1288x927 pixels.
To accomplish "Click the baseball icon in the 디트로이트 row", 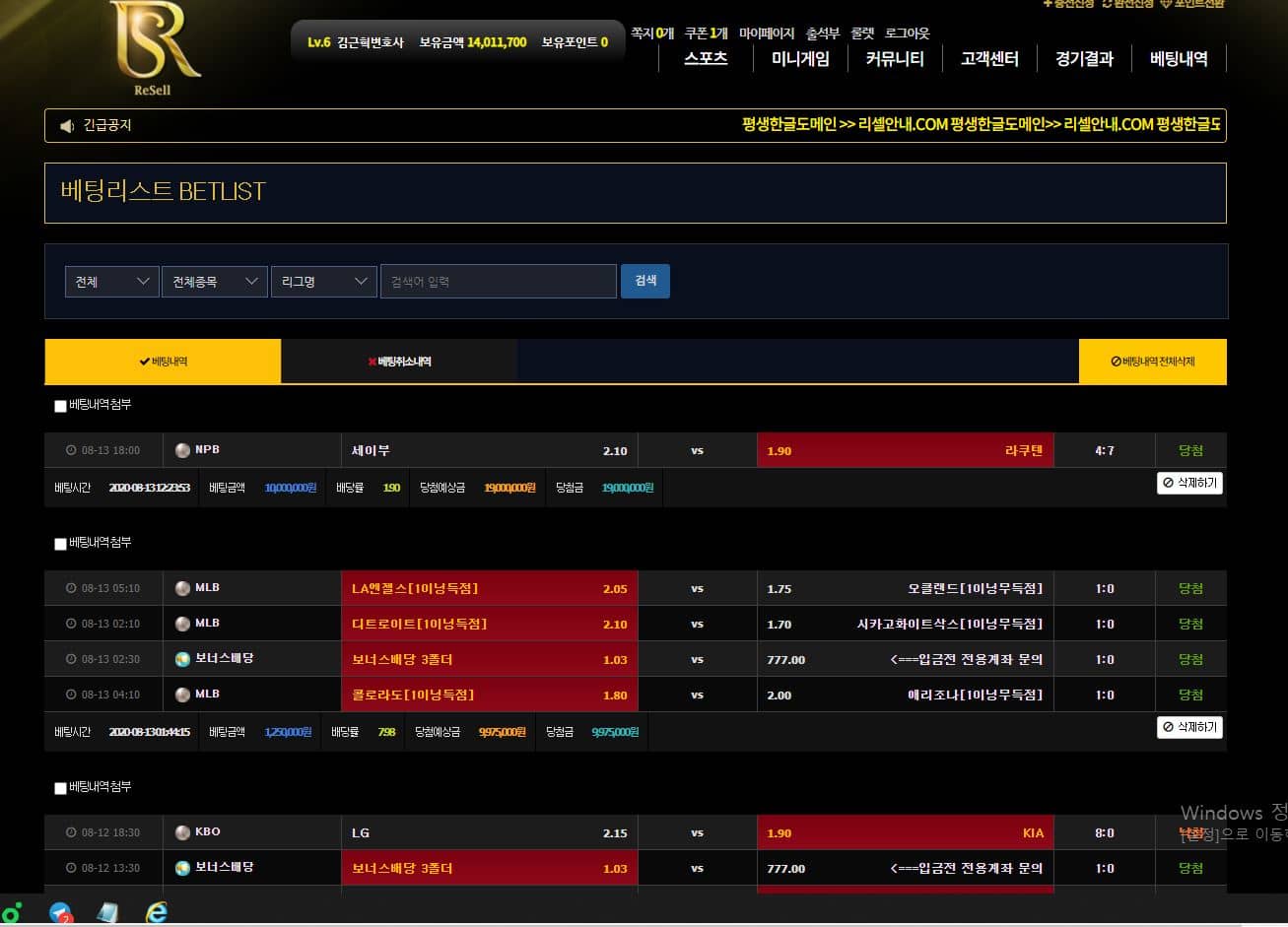I will pyautogui.click(x=182, y=624).
